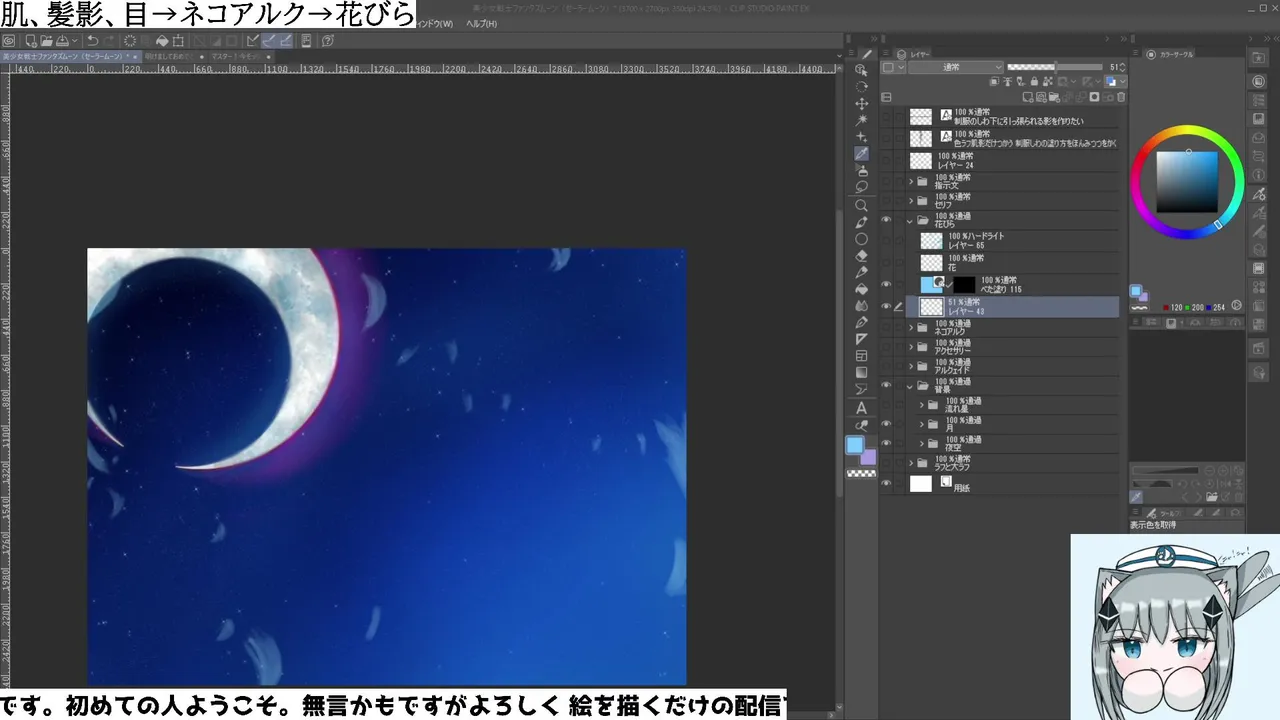This screenshot has width=1280, height=720.
Task: Open the レイヤー panel tab
Action: point(913,54)
